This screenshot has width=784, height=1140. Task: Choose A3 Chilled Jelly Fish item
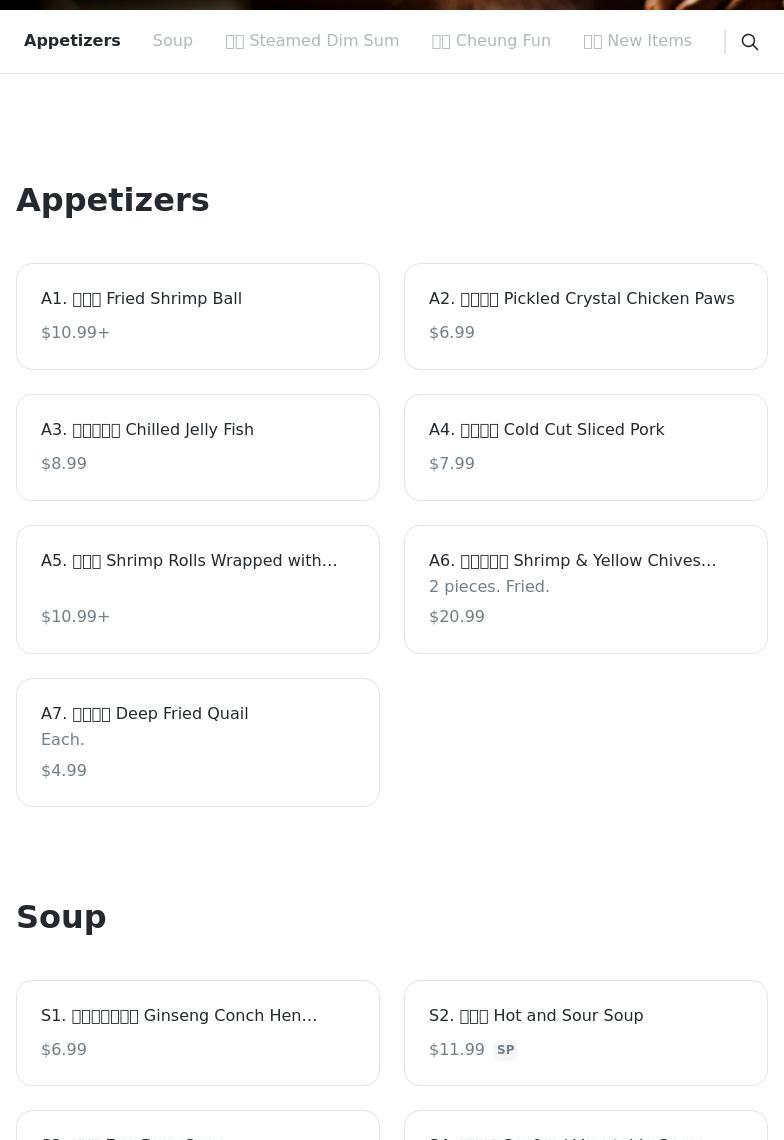pyautogui.click(x=198, y=447)
